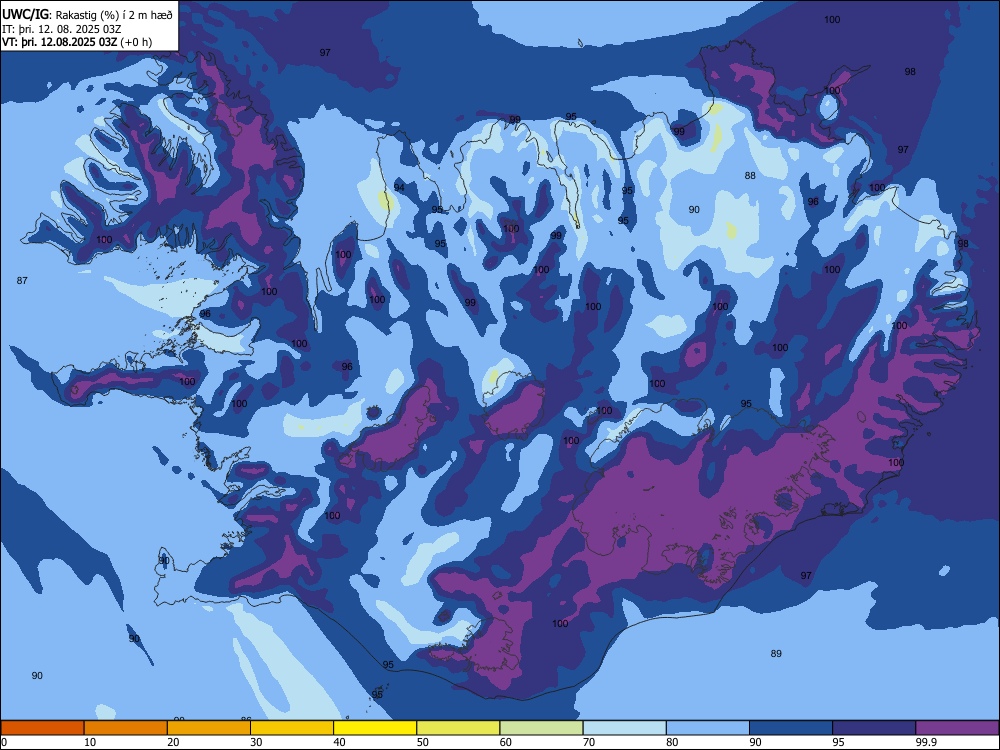
Task: Pick the light green 60–70 legend swatch
Action: coord(541,728)
